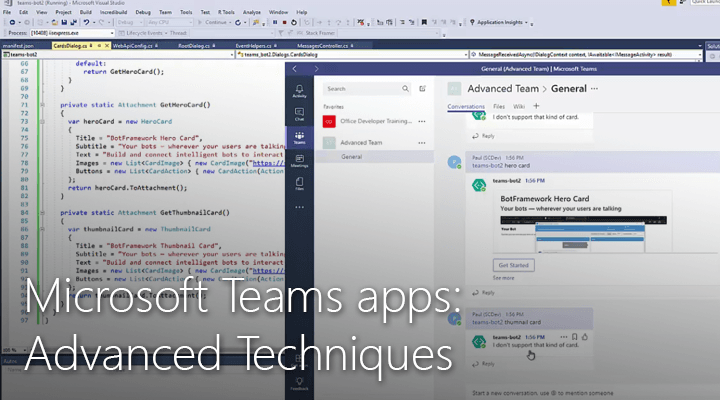Open the Debug configuration dropdown

(x=129, y=22)
